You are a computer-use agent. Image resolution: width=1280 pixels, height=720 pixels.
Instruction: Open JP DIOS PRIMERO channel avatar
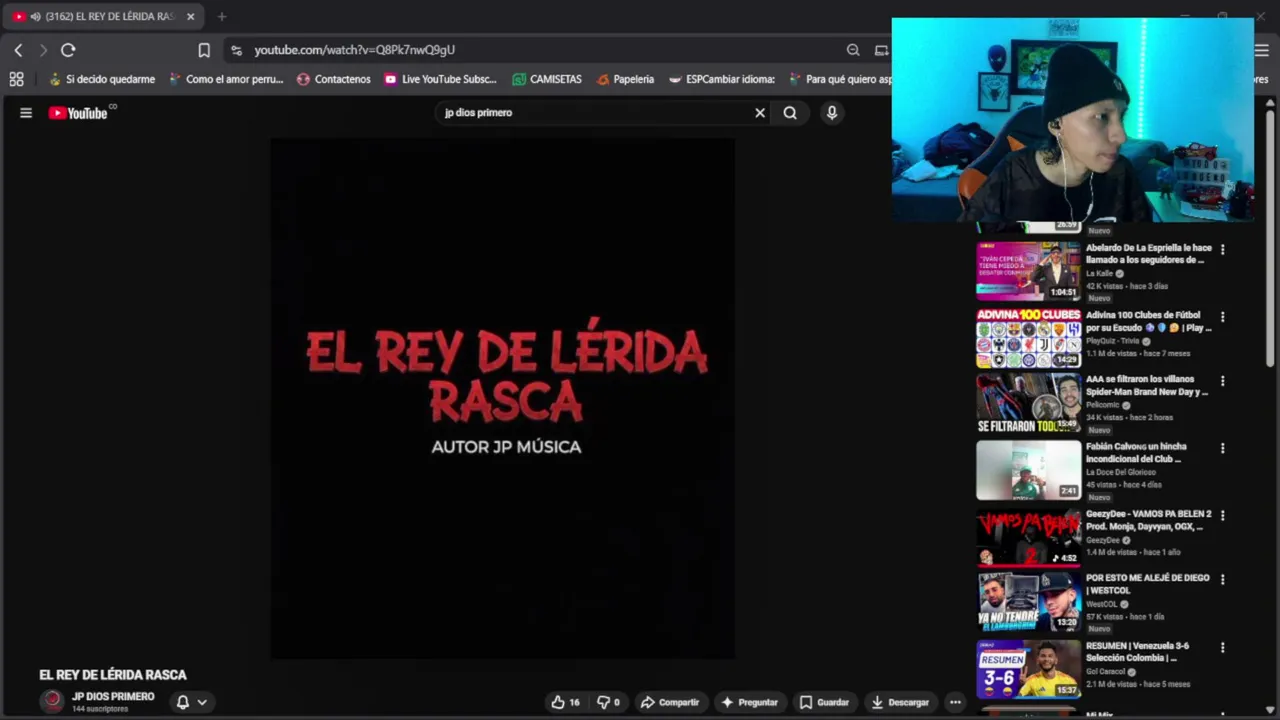pyautogui.click(x=52, y=701)
